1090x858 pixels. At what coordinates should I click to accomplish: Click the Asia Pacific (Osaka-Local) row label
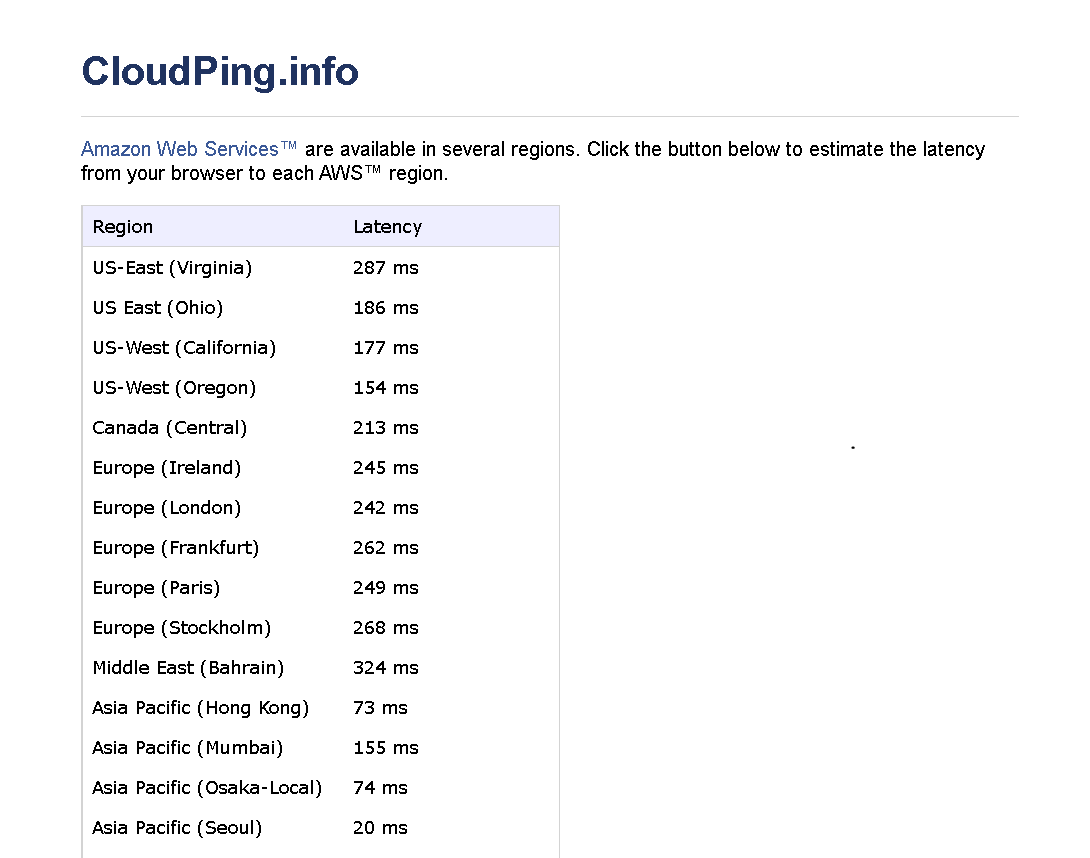coord(207,788)
